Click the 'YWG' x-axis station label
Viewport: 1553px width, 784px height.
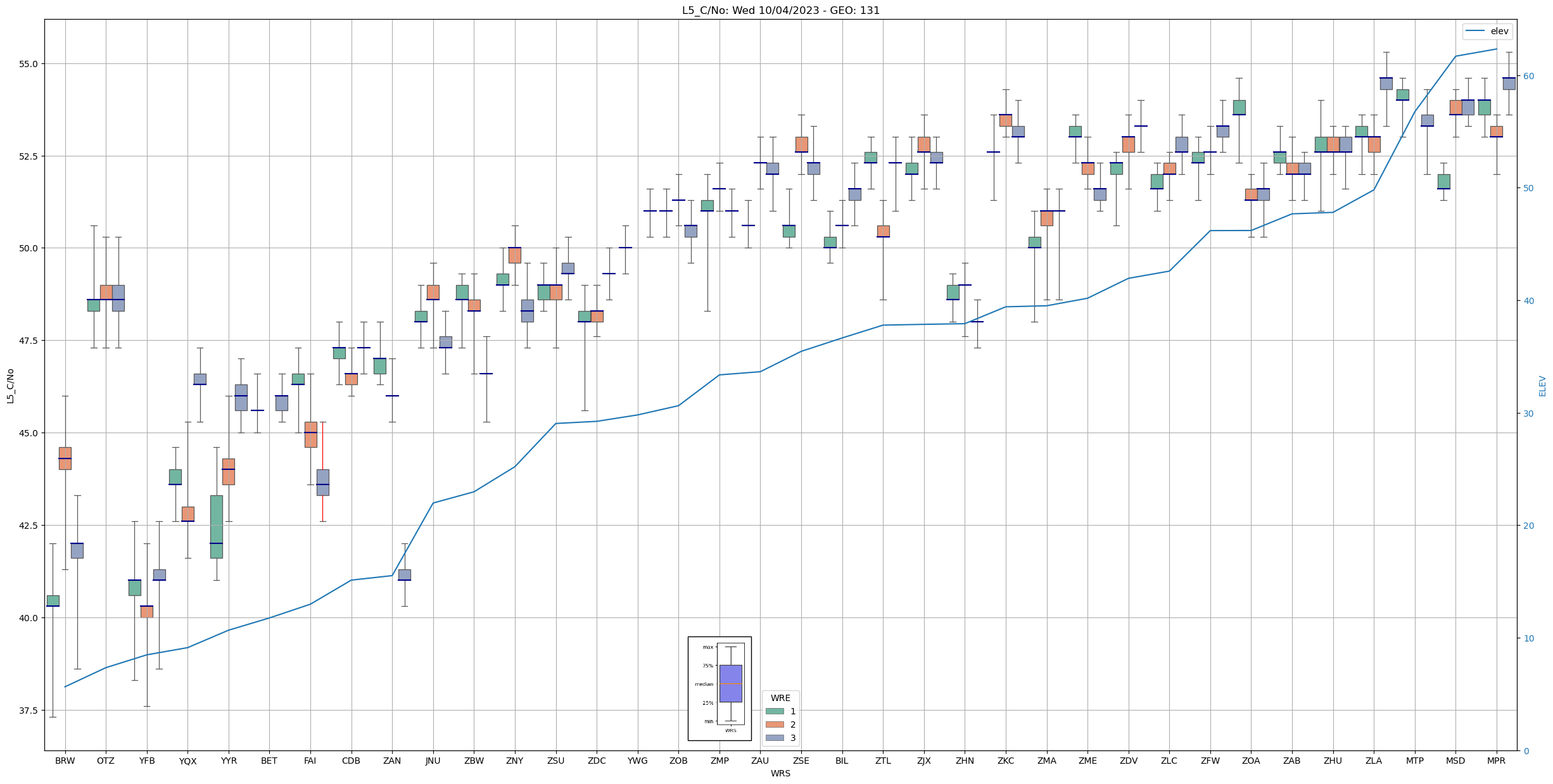pos(637,761)
